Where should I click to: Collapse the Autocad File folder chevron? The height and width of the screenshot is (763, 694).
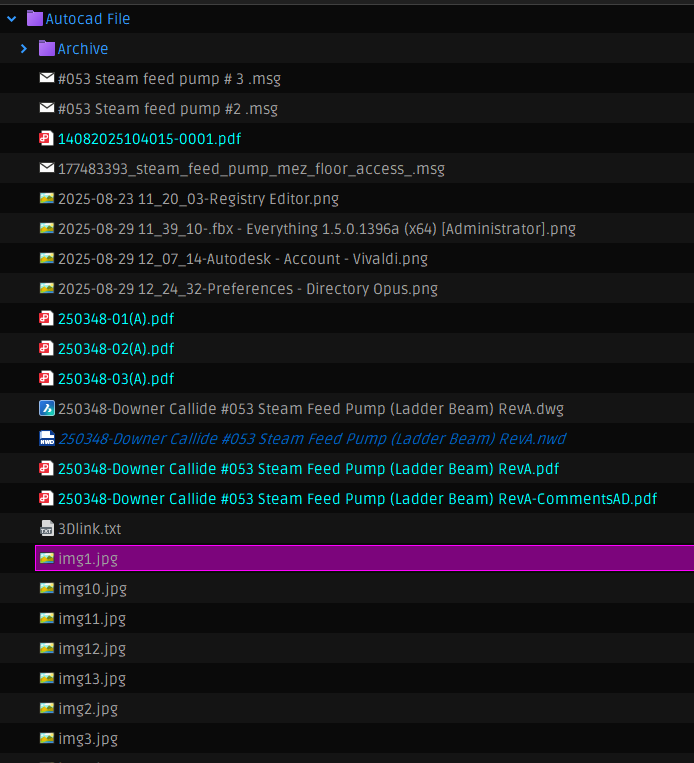pos(12,19)
